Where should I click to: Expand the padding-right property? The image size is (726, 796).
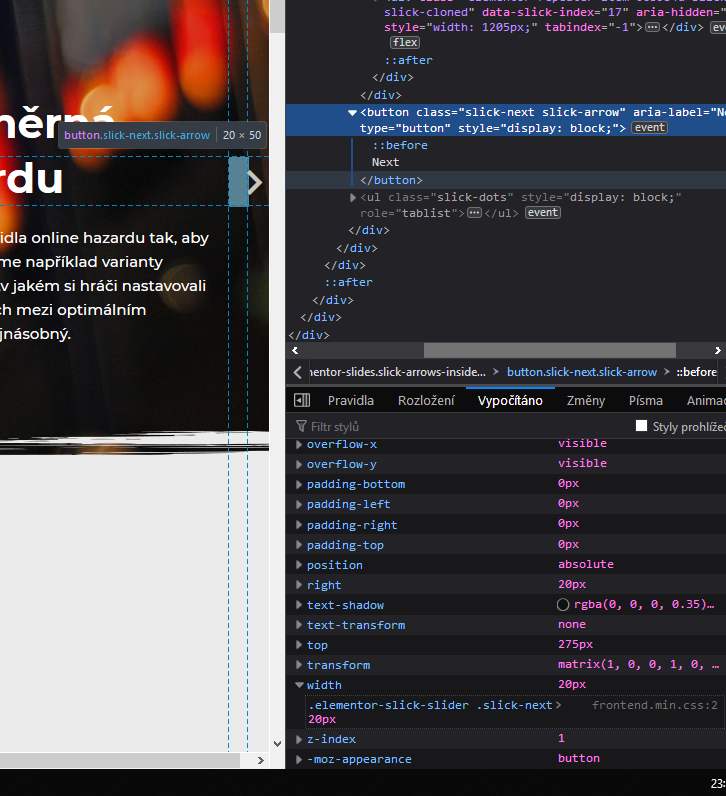pos(299,525)
